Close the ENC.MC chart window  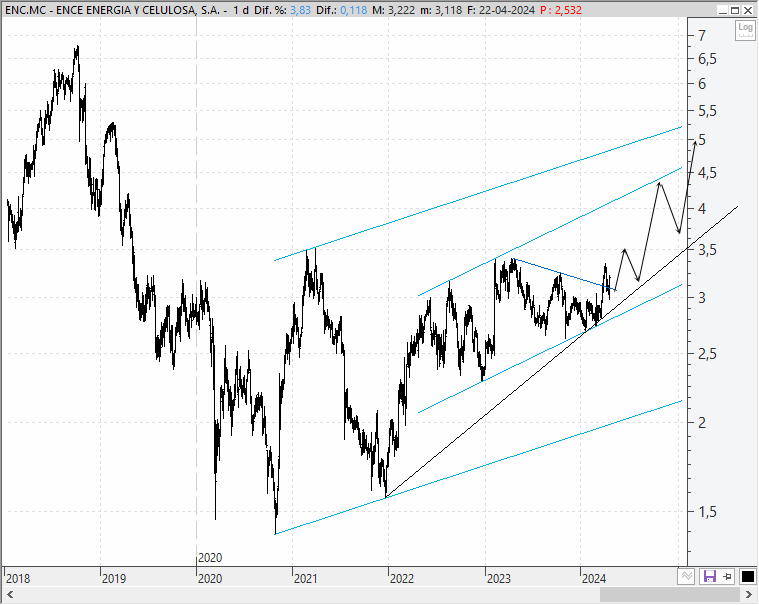click(x=748, y=10)
